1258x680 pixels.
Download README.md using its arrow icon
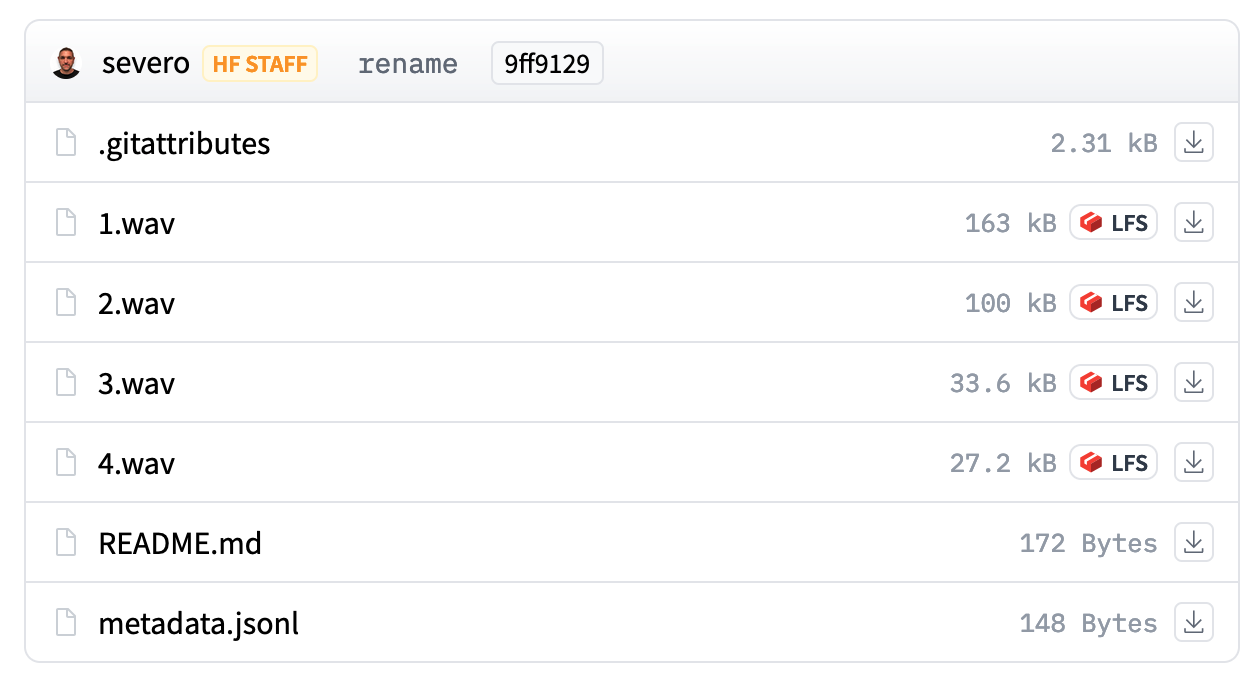[x=1192, y=543]
